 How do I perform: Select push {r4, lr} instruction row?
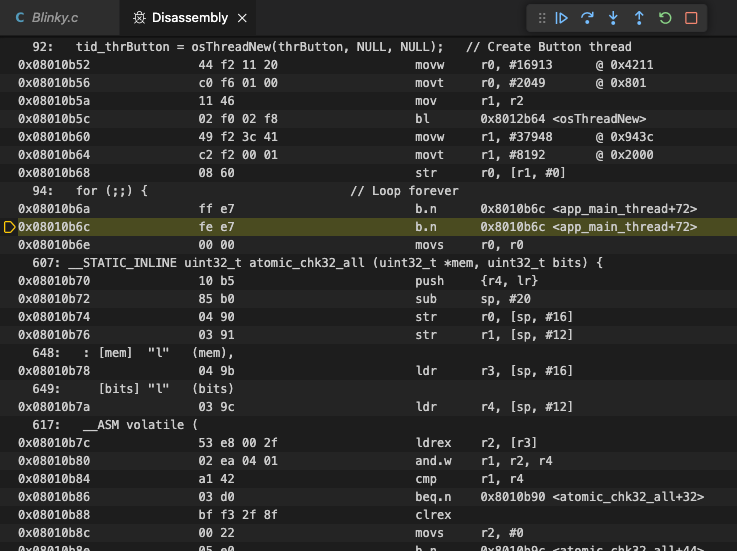pyautogui.click(x=368, y=281)
